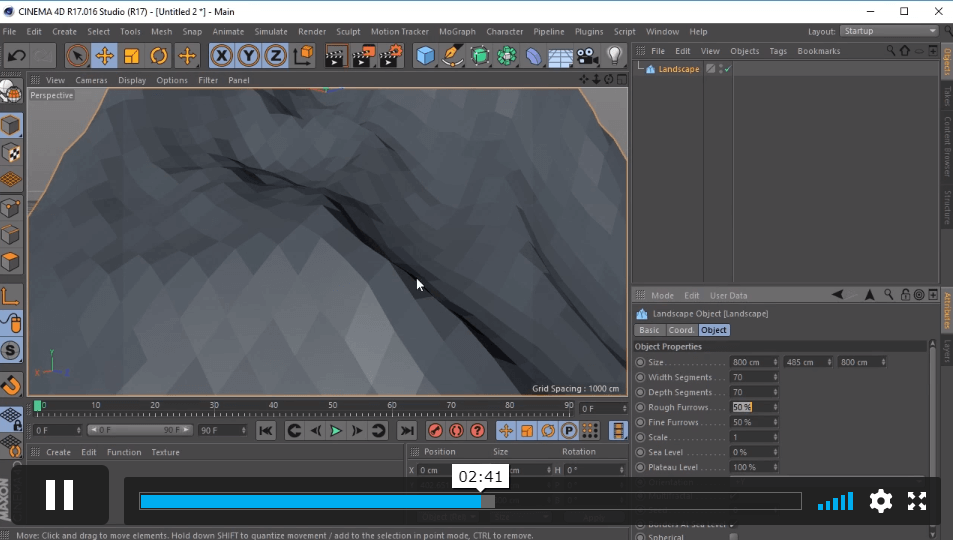Switch to the Coord. tab

point(681,330)
